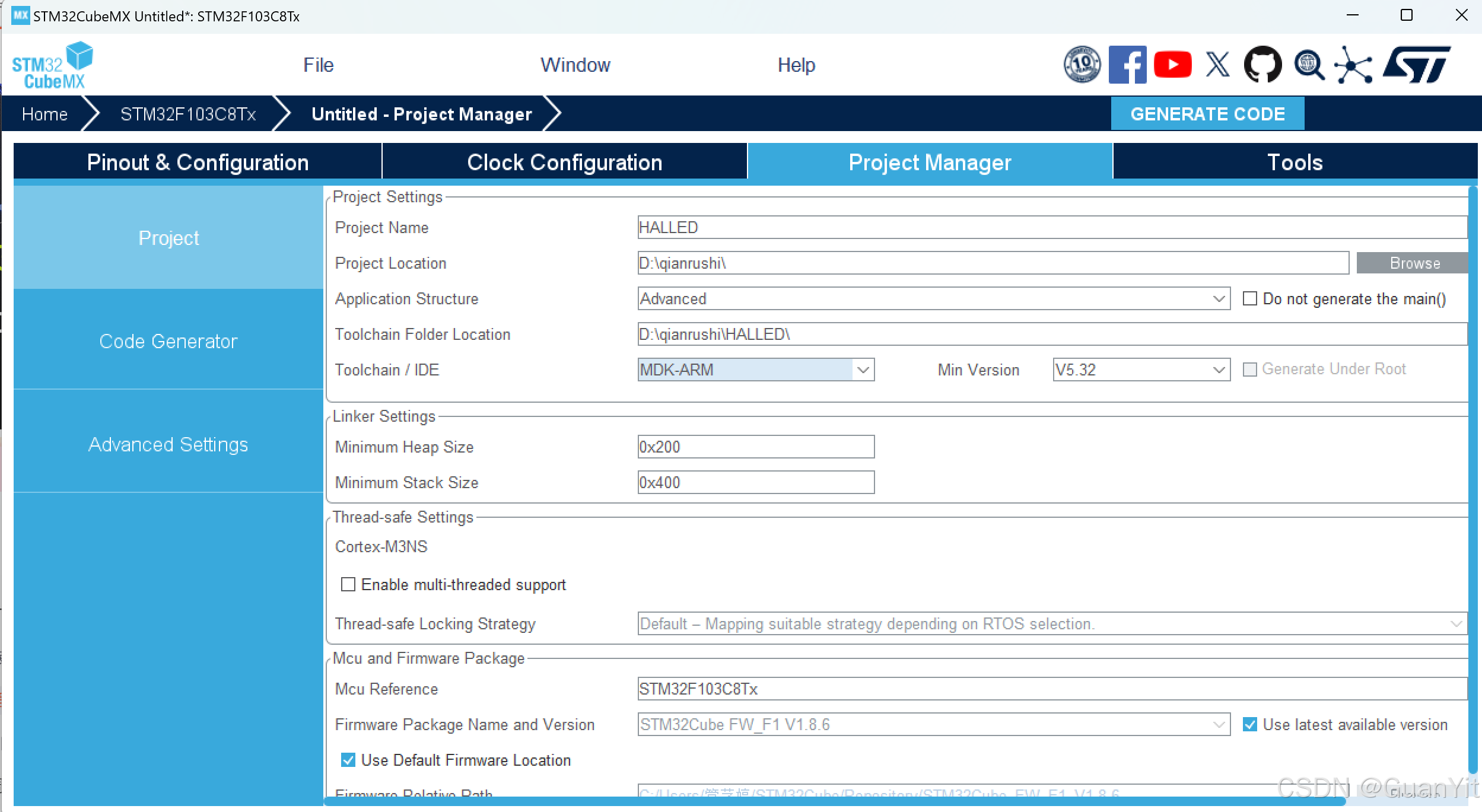Image resolution: width=1482 pixels, height=812 pixels.
Task: Open the GitHub icon link
Action: (x=1262, y=65)
